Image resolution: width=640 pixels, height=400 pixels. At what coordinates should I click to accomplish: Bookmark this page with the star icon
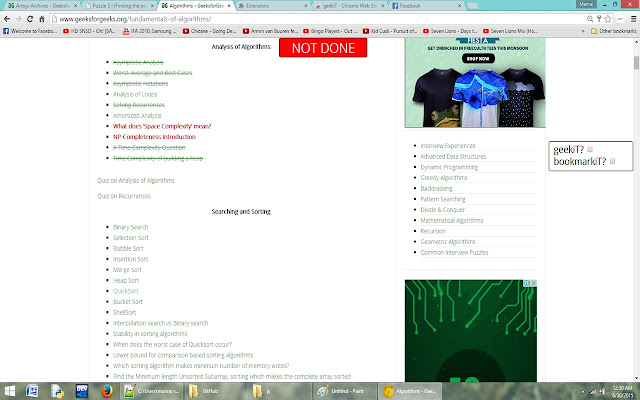[x=608, y=19]
